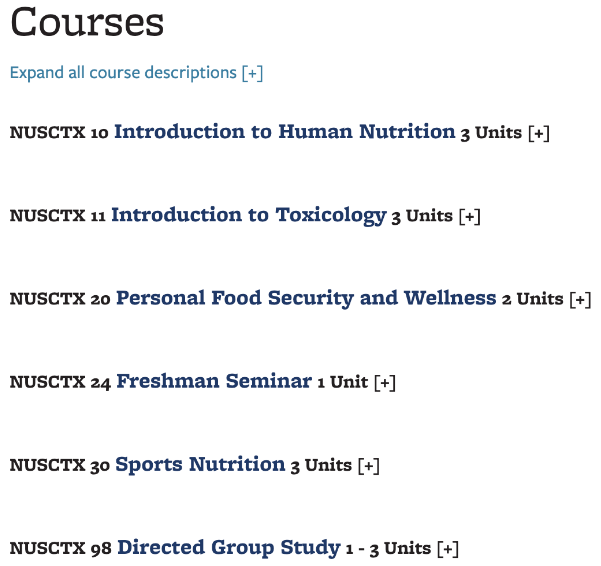Expand the Freshman Seminar [+] toggle
Image resolution: width=601 pixels, height=566 pixels.
pyautogui.click(x=385, y=382)
